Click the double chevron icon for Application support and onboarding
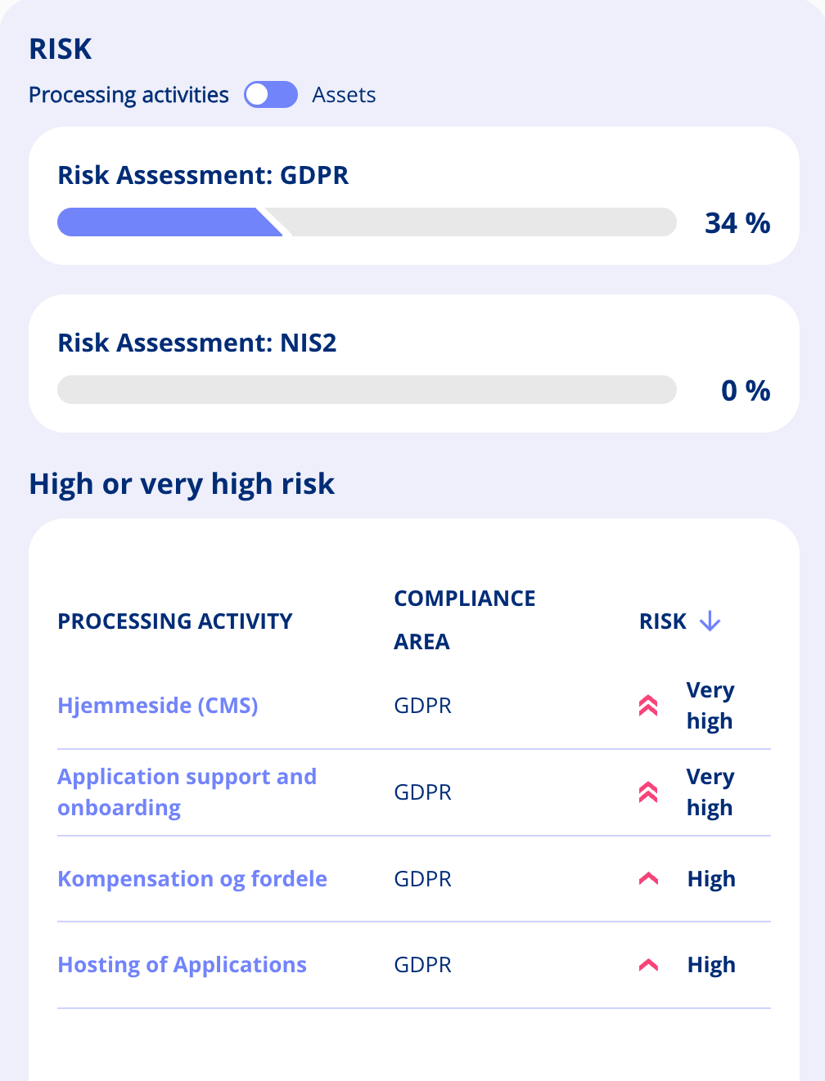The height and width of the screenshot is (1081, 825). point(647,791)
